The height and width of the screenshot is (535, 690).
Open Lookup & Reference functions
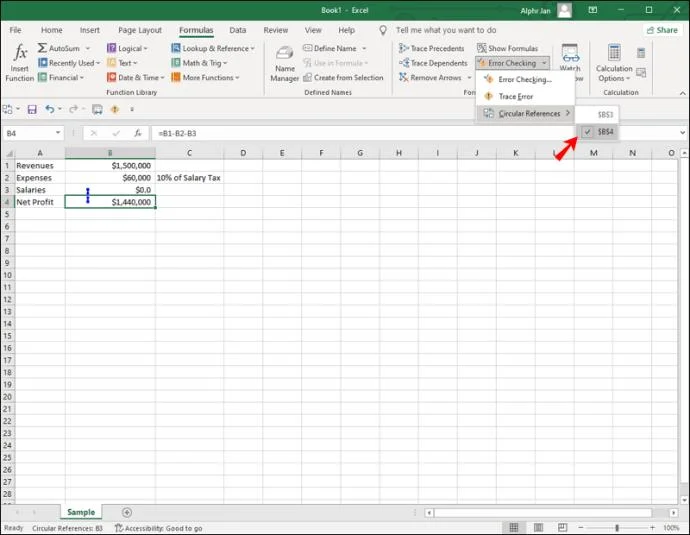click(x=213, y=48)
